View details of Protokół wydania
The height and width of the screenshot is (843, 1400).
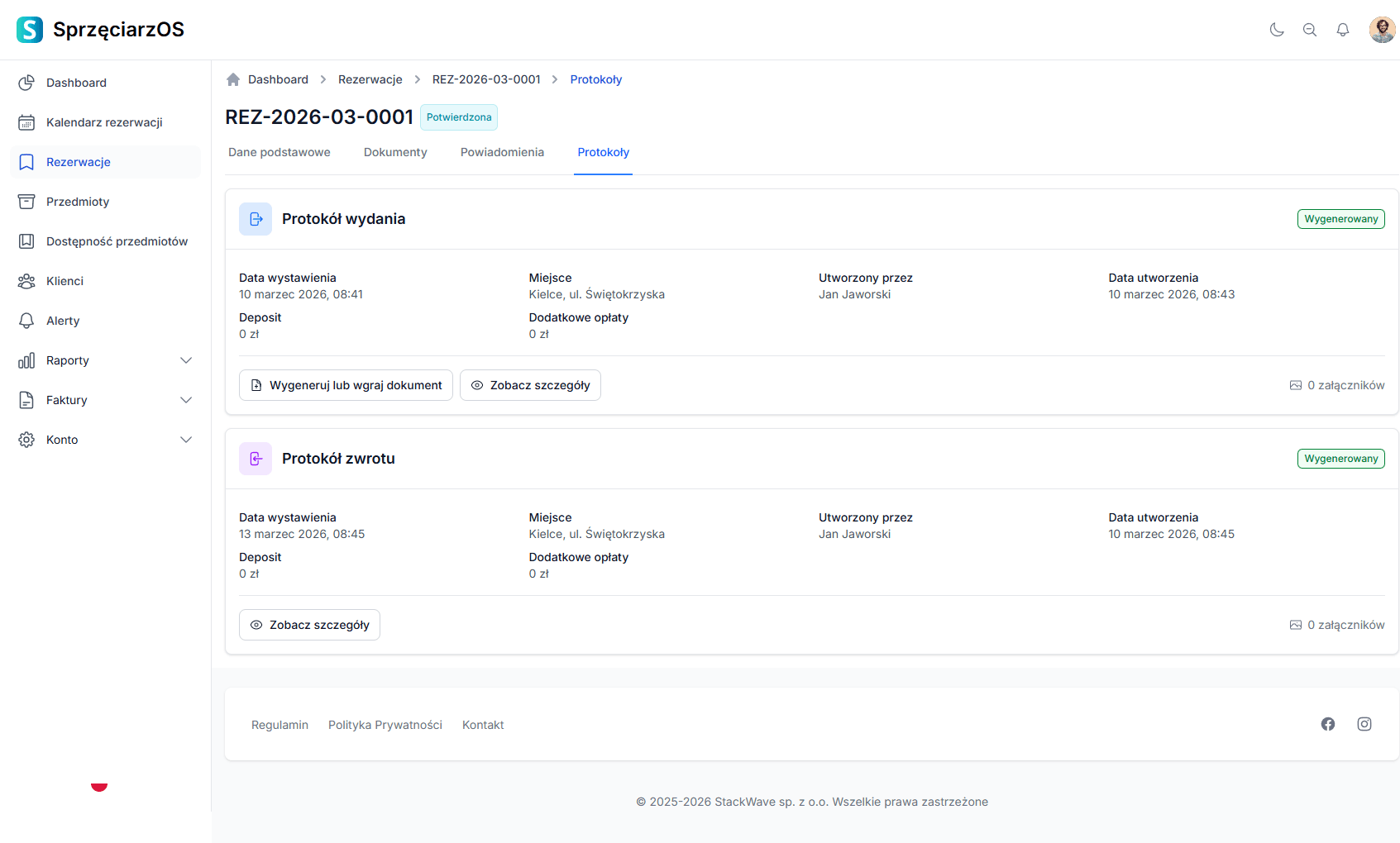[x=530, y=385]
